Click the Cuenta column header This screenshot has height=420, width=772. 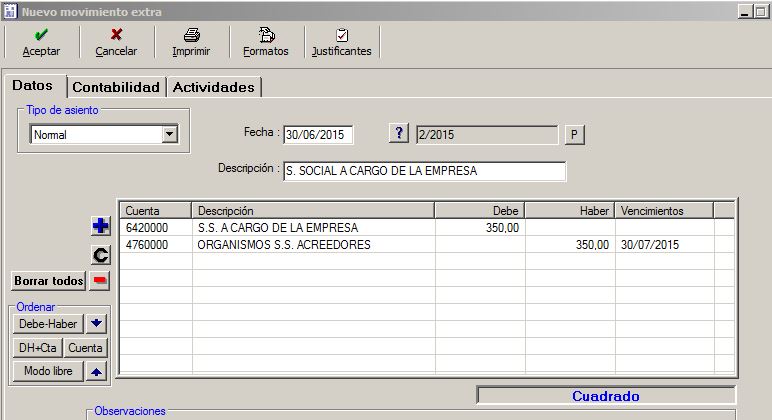[155, 211]
